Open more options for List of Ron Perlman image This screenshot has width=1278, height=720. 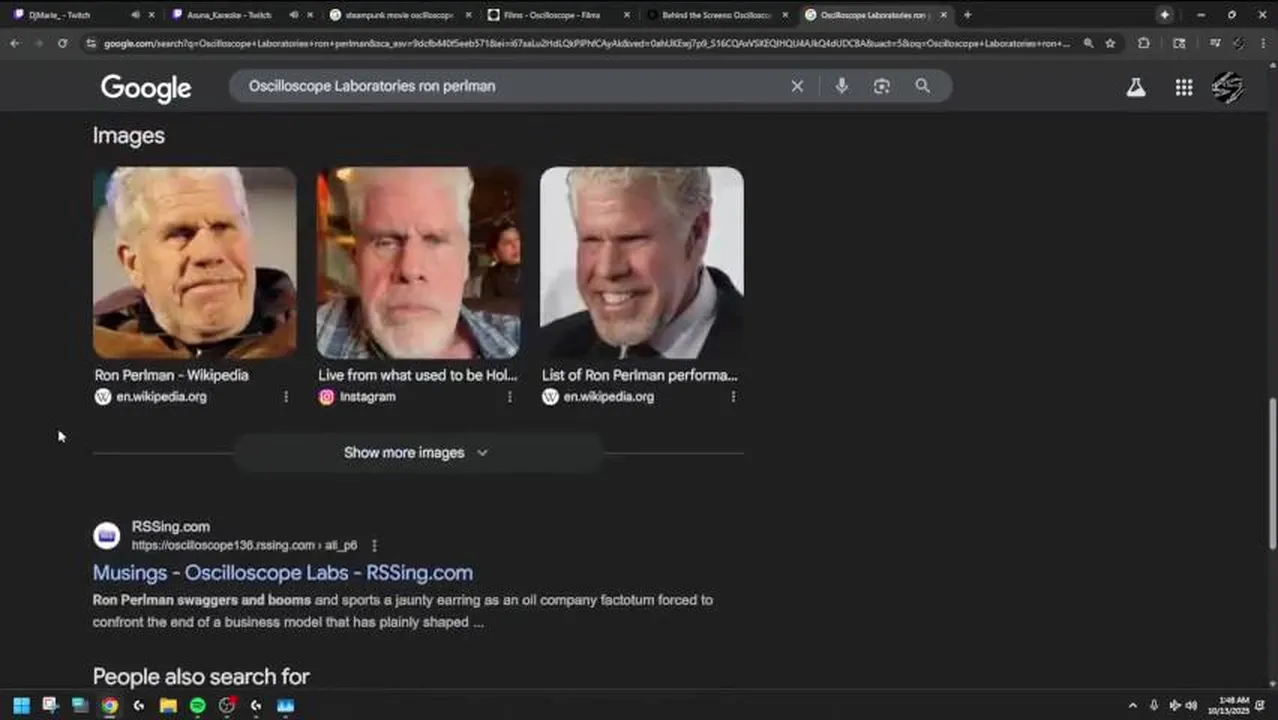pos(733,397)
